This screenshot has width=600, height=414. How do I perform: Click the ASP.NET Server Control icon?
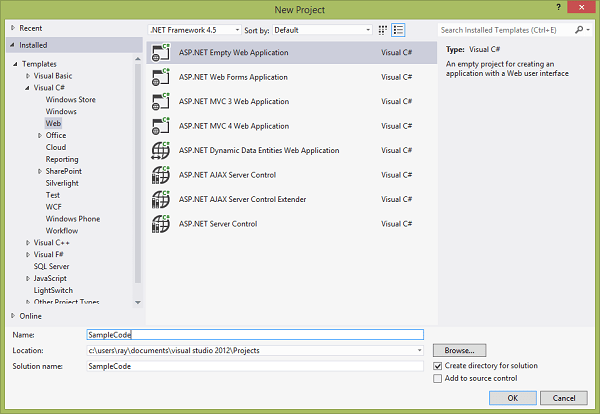[160, 224]
